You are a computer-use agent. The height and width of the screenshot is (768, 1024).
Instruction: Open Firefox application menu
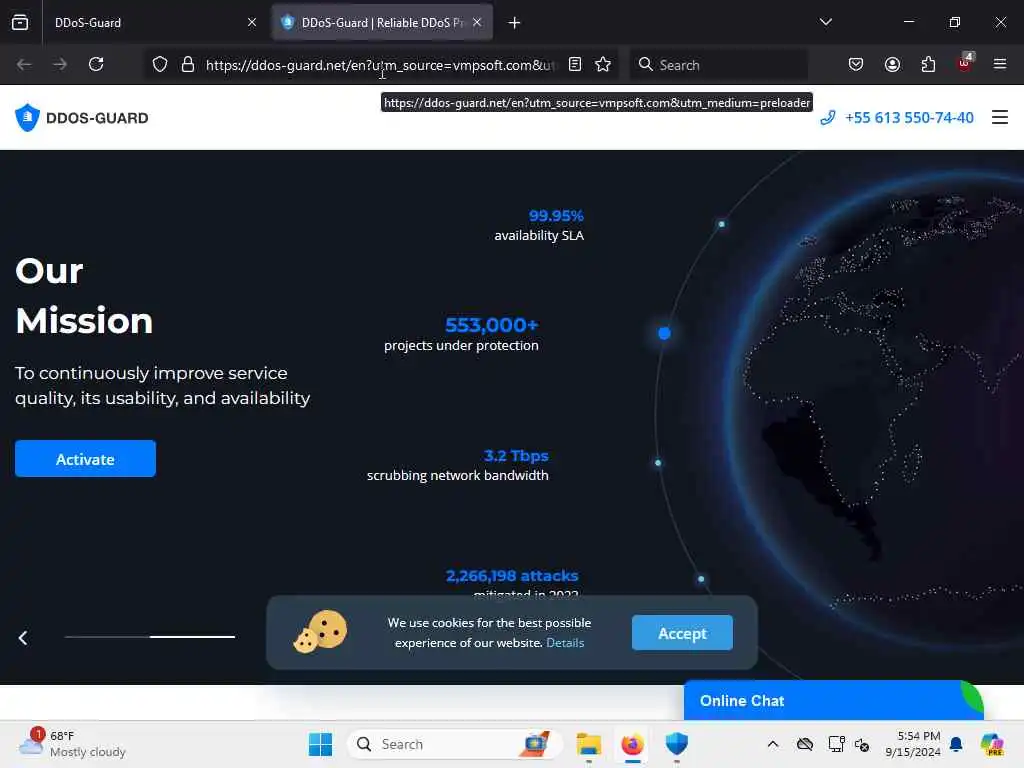[x=1000, y=65]
